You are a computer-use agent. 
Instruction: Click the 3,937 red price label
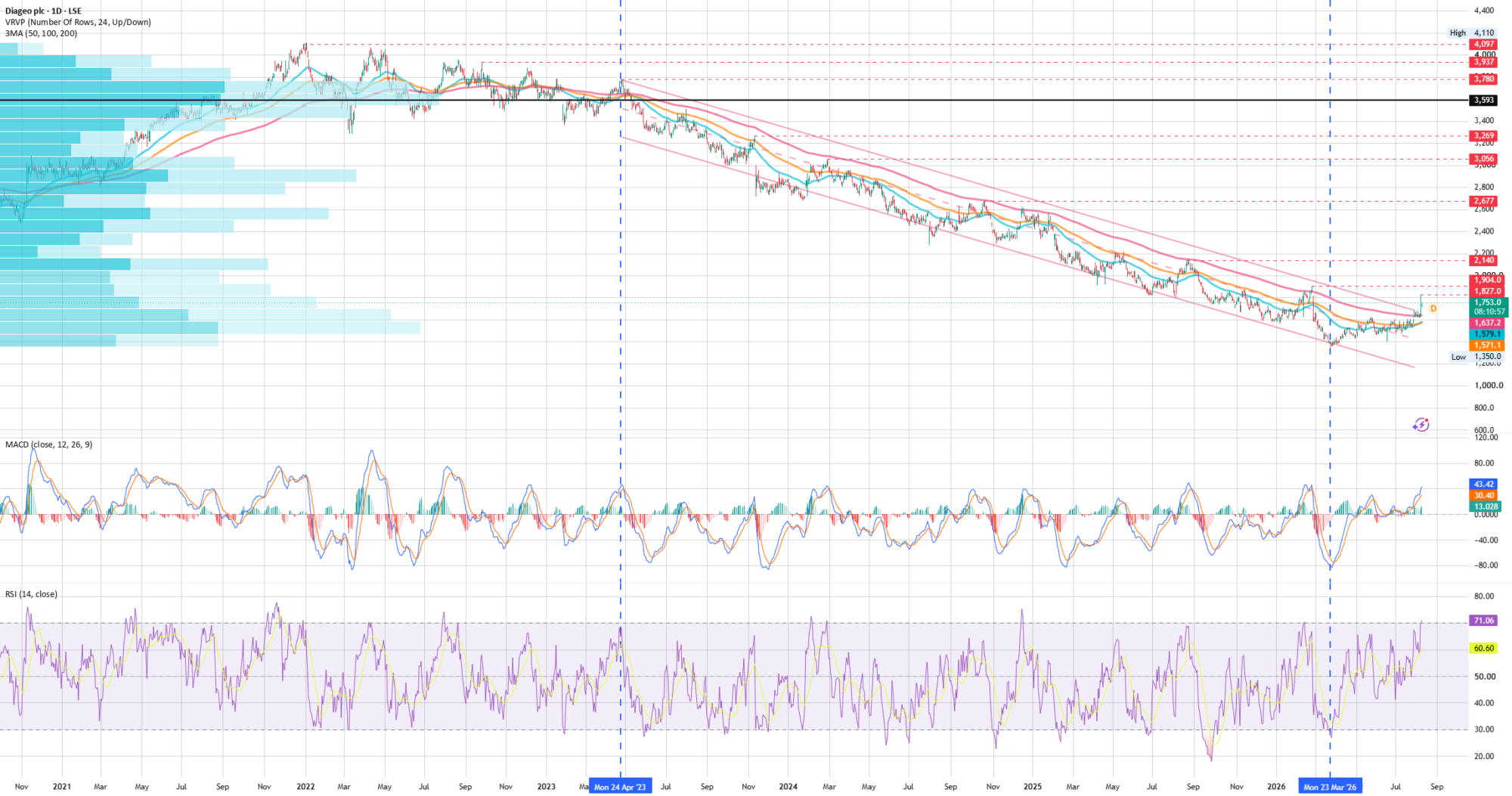(x=1483, y=62)
